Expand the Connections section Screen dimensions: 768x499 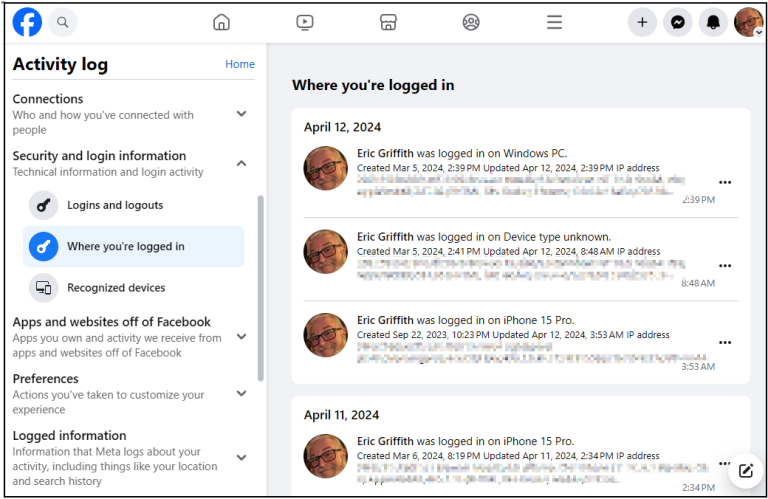coord(241,114)
